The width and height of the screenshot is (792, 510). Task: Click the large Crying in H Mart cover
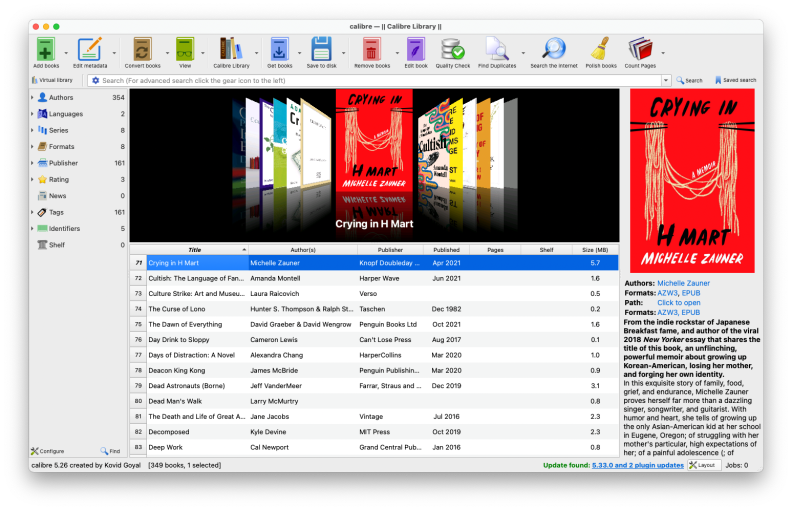(x=692, y=181)
